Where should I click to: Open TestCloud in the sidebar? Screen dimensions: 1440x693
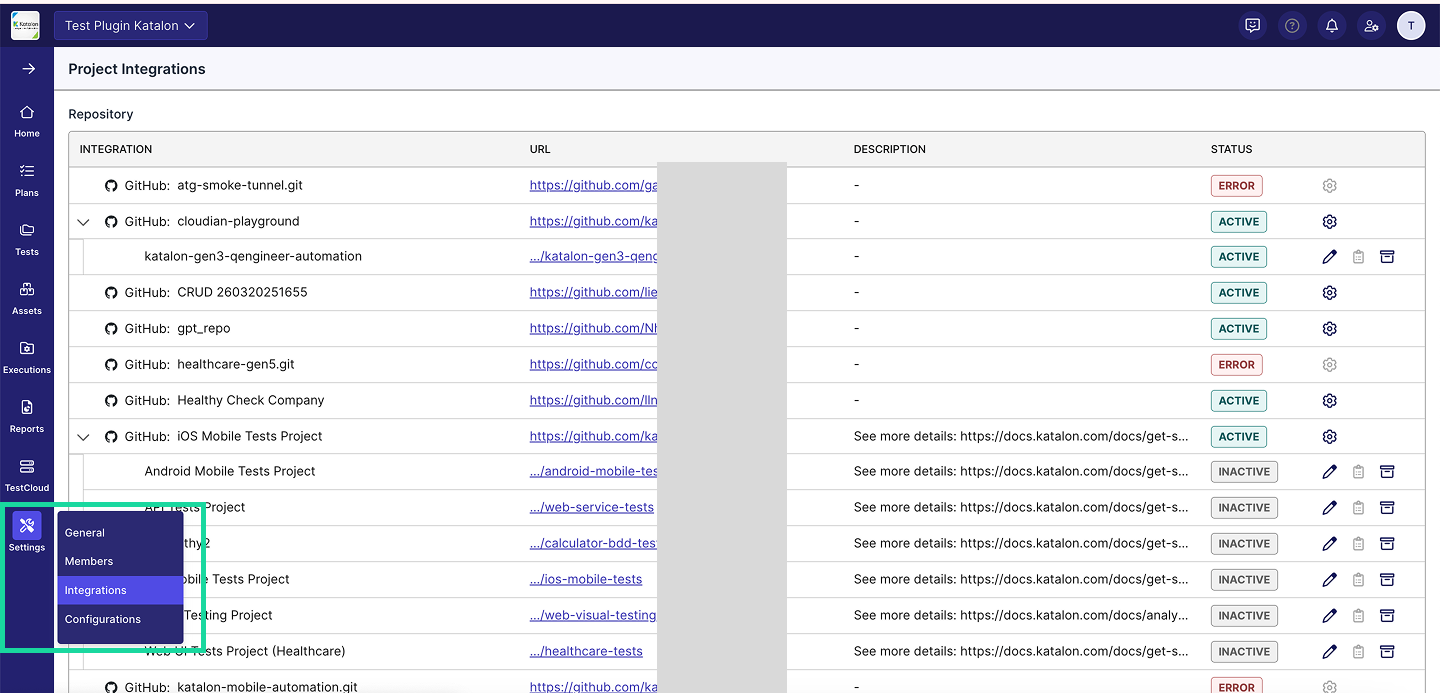tap(27, 475)
